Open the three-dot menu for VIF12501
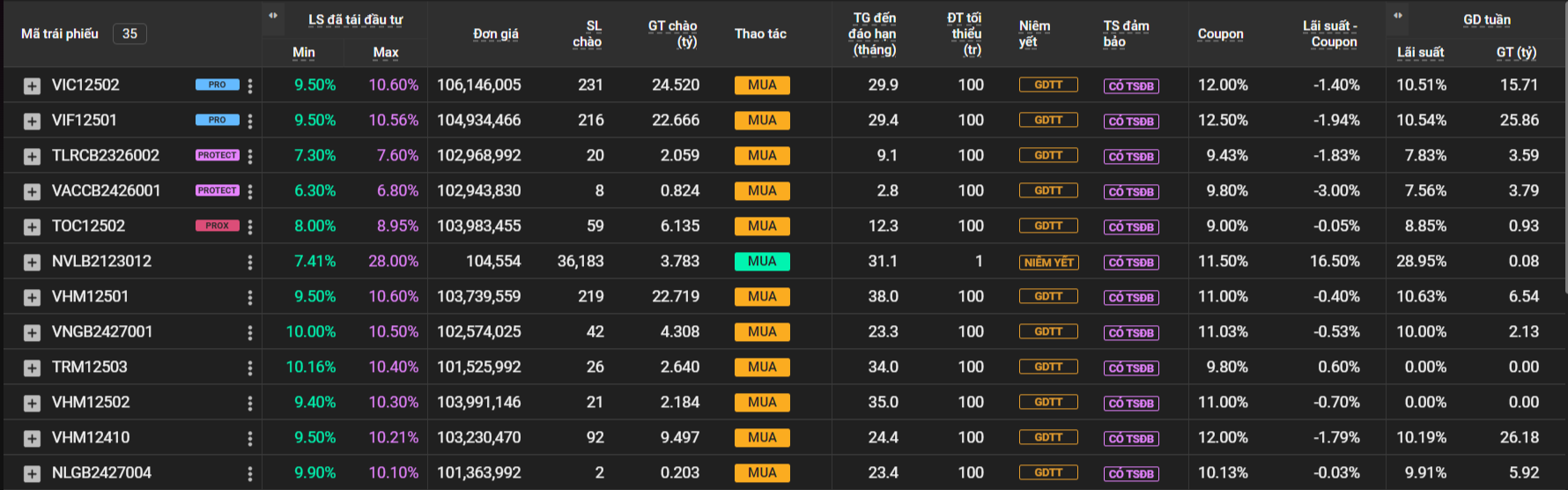 [250, 121]
